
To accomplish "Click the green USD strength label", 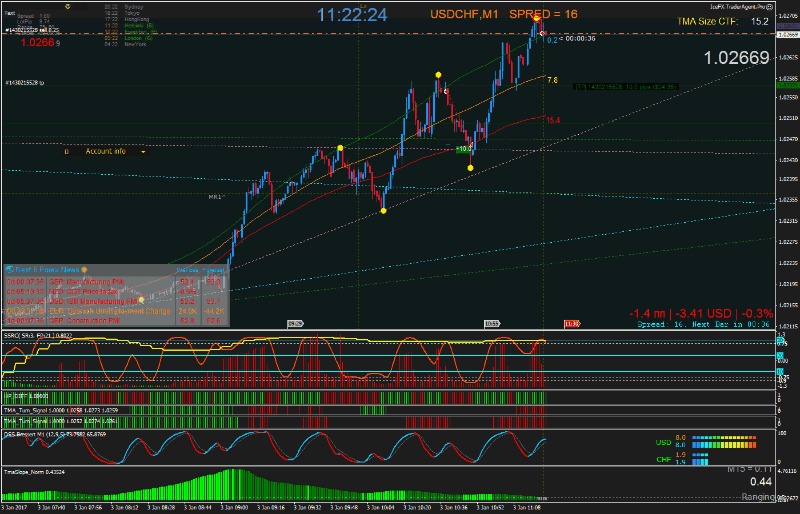I will (x=663, y=442).
